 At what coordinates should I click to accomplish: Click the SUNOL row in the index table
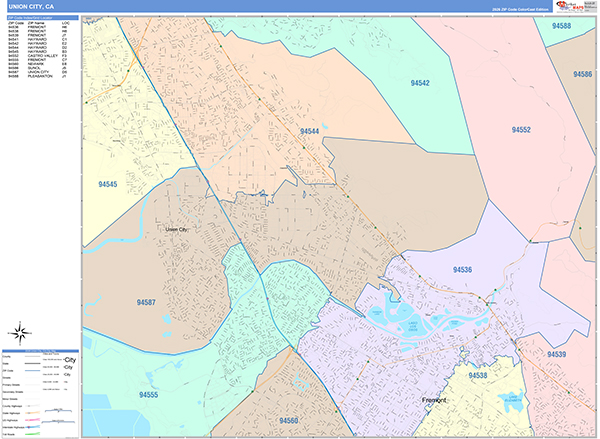(x=38, y=68)
